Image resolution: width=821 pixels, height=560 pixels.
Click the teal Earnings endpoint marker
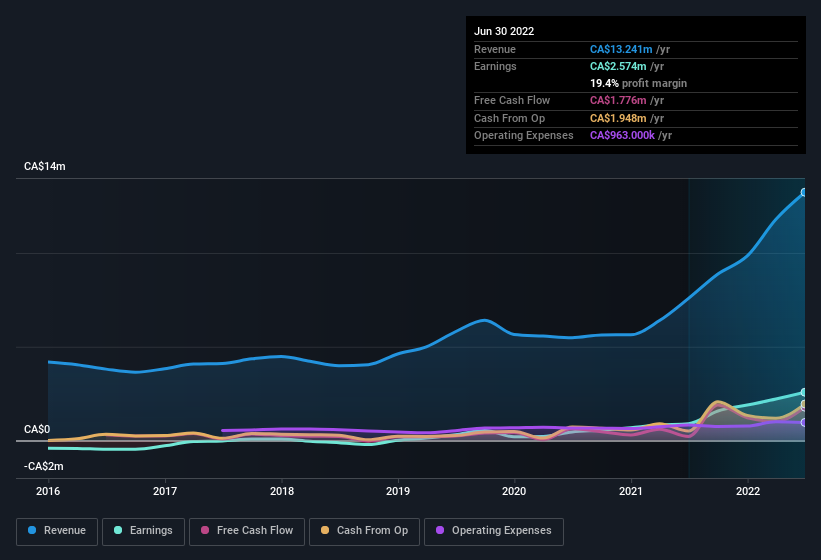804,392
